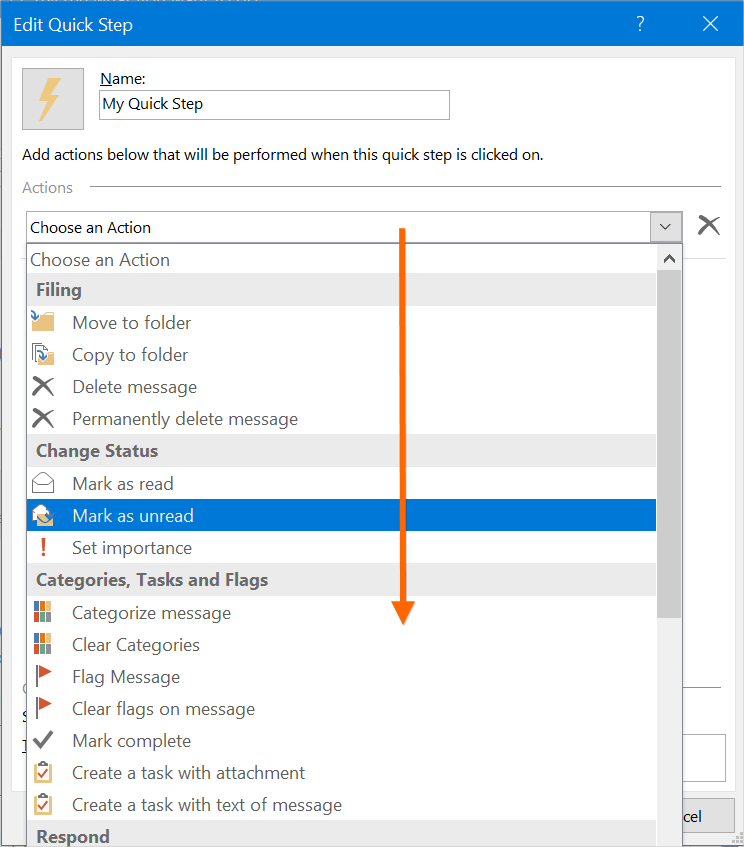744x847 pixels.
Task: Pick Clear Categories from the action list
Action: 136,645
